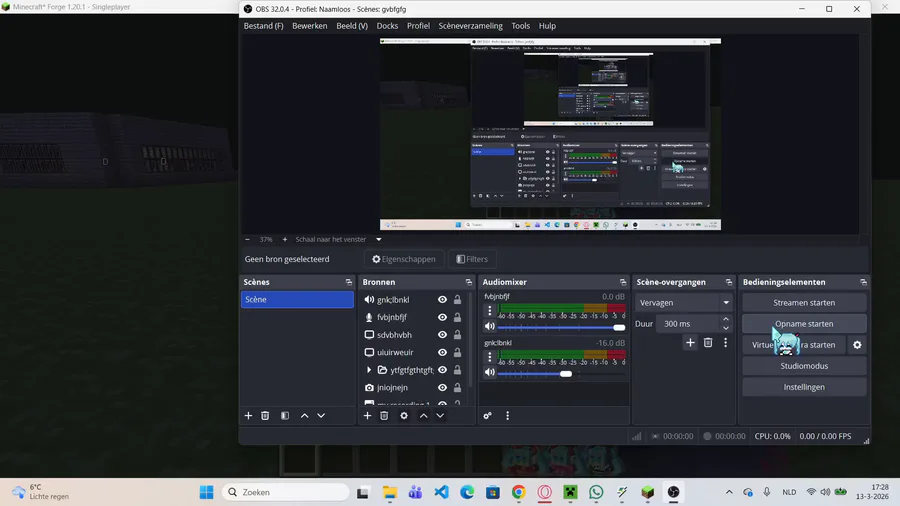Image resolution: width=900 pixels, height=506 pixels.
Task: Open Profiel menu
Action: pos(418,26)
